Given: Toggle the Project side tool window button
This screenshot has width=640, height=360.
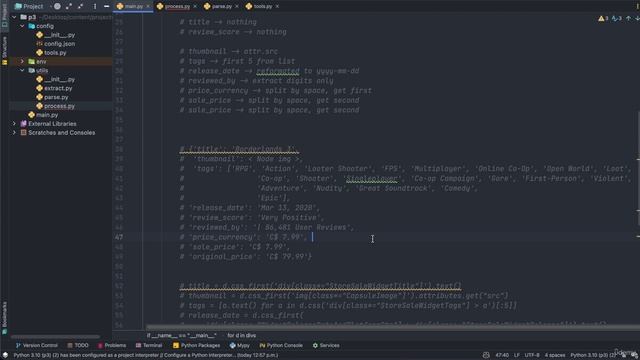Looking at the screenshot, I should click(x=4, y=15).
